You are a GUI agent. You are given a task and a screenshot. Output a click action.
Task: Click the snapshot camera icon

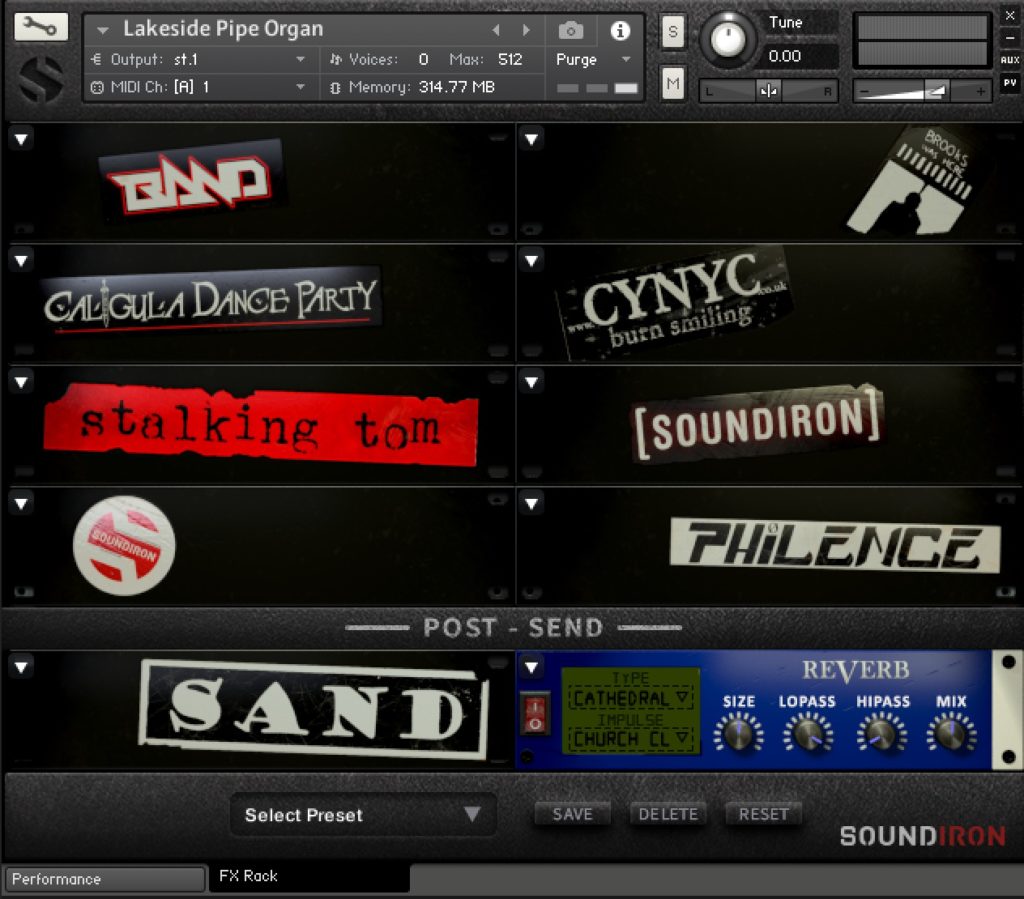[x=571, y=30]
